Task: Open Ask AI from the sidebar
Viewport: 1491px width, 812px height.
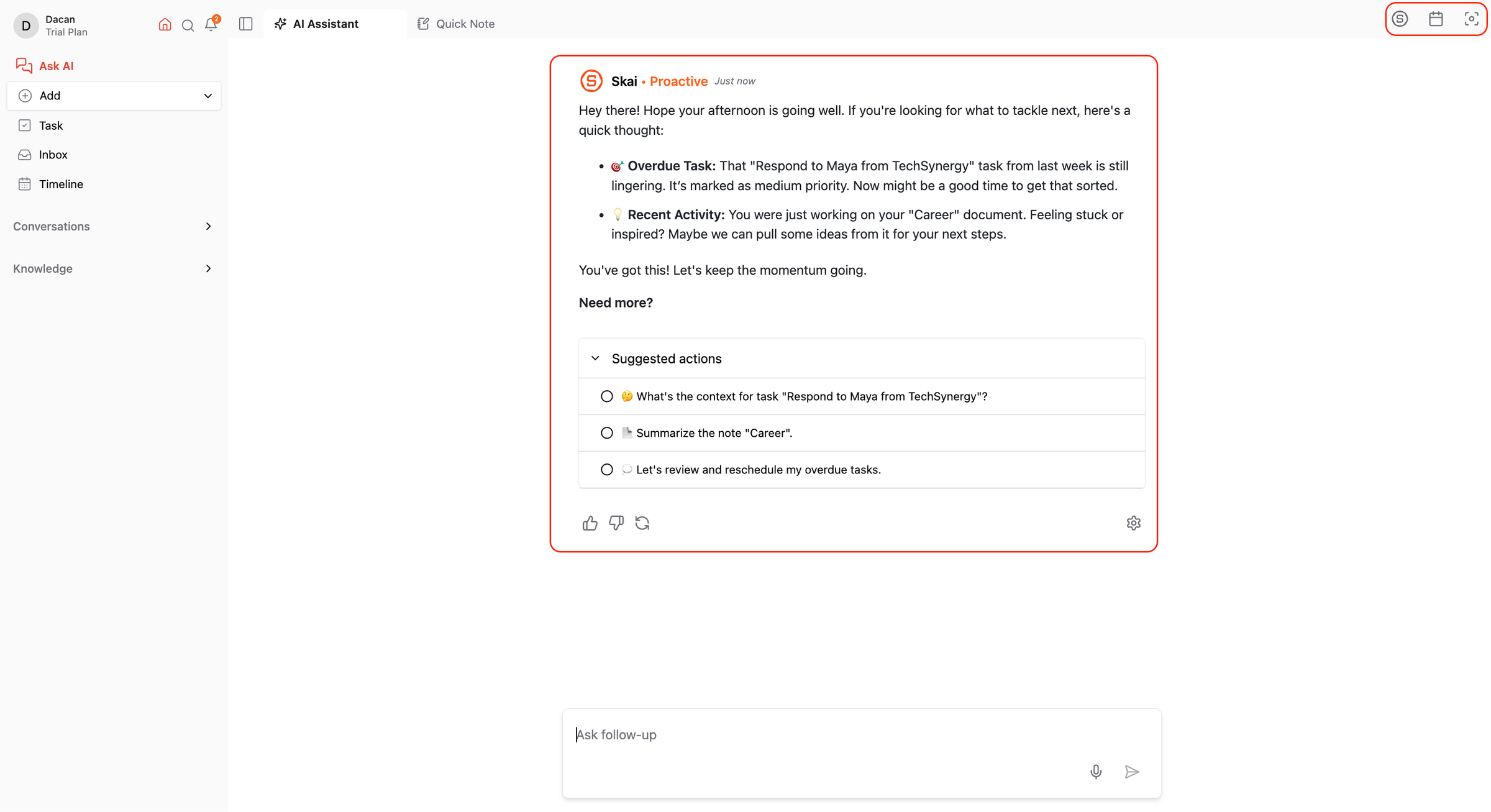Action: coord(57,65)
